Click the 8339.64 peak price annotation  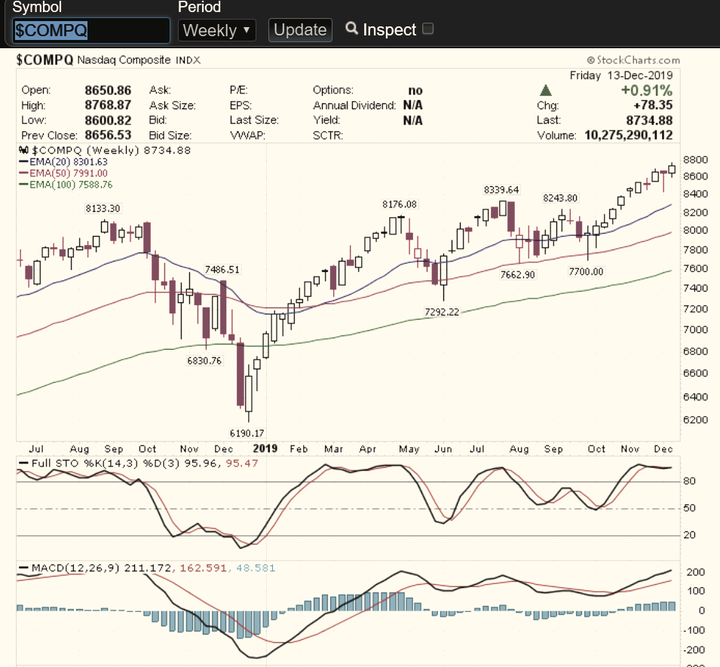[x=501, y=190]
